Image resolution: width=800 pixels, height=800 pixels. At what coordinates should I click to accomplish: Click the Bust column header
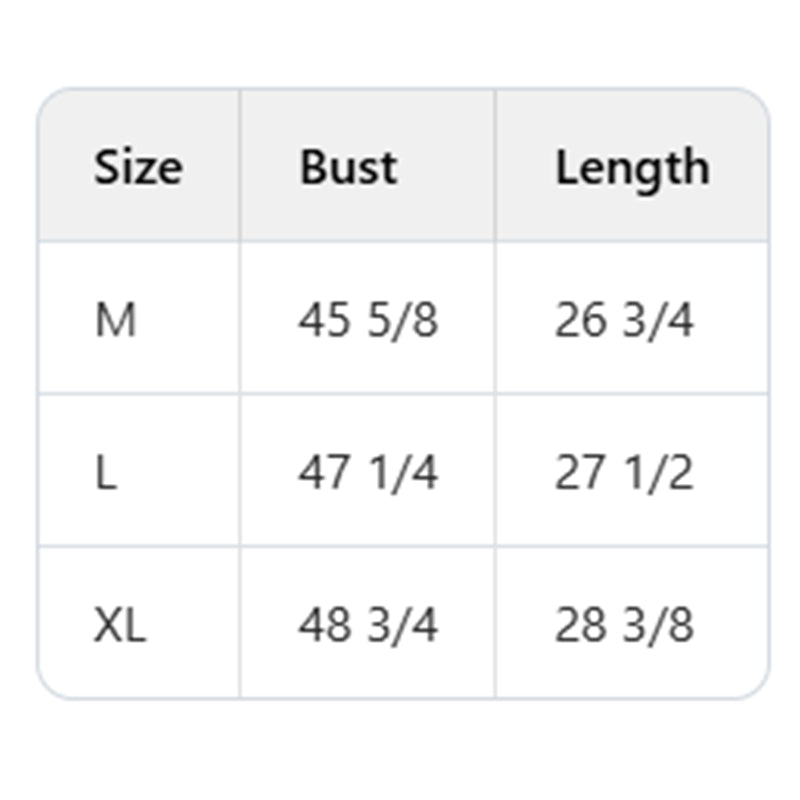tap(348, 167)
